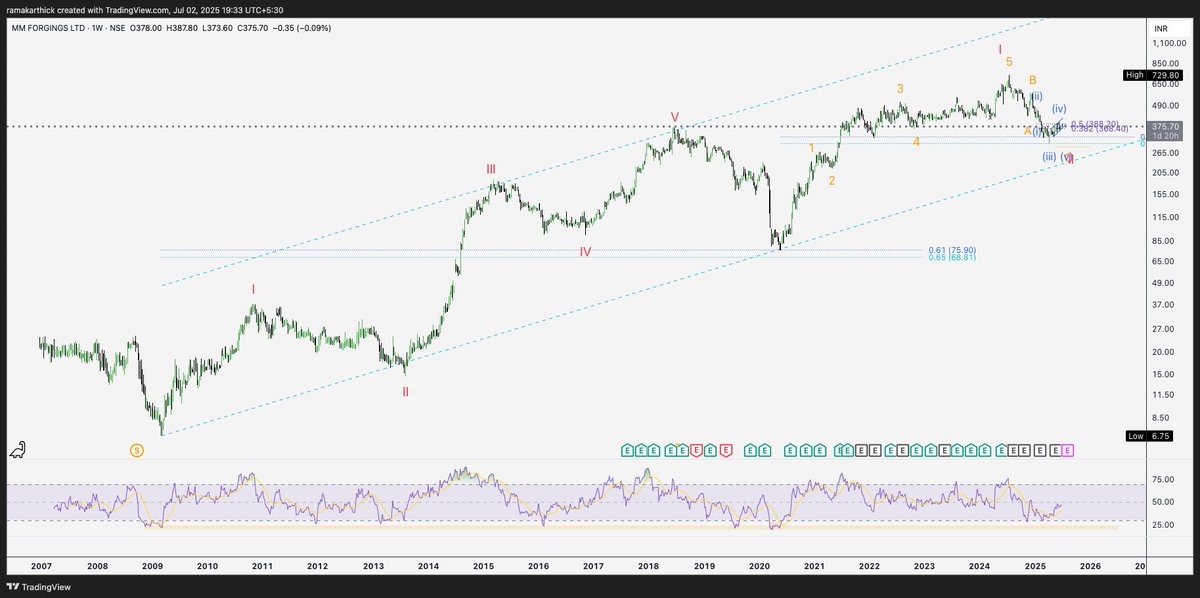
Task: Click the 2023 label on time axis
Action: pos(924,566)
